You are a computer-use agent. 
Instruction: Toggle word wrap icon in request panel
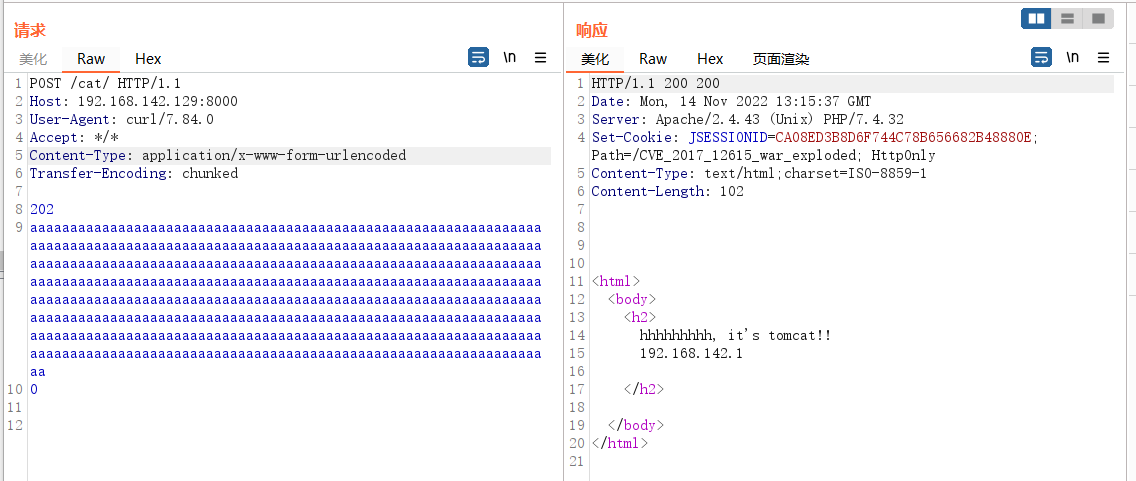(x=478, y=58)
